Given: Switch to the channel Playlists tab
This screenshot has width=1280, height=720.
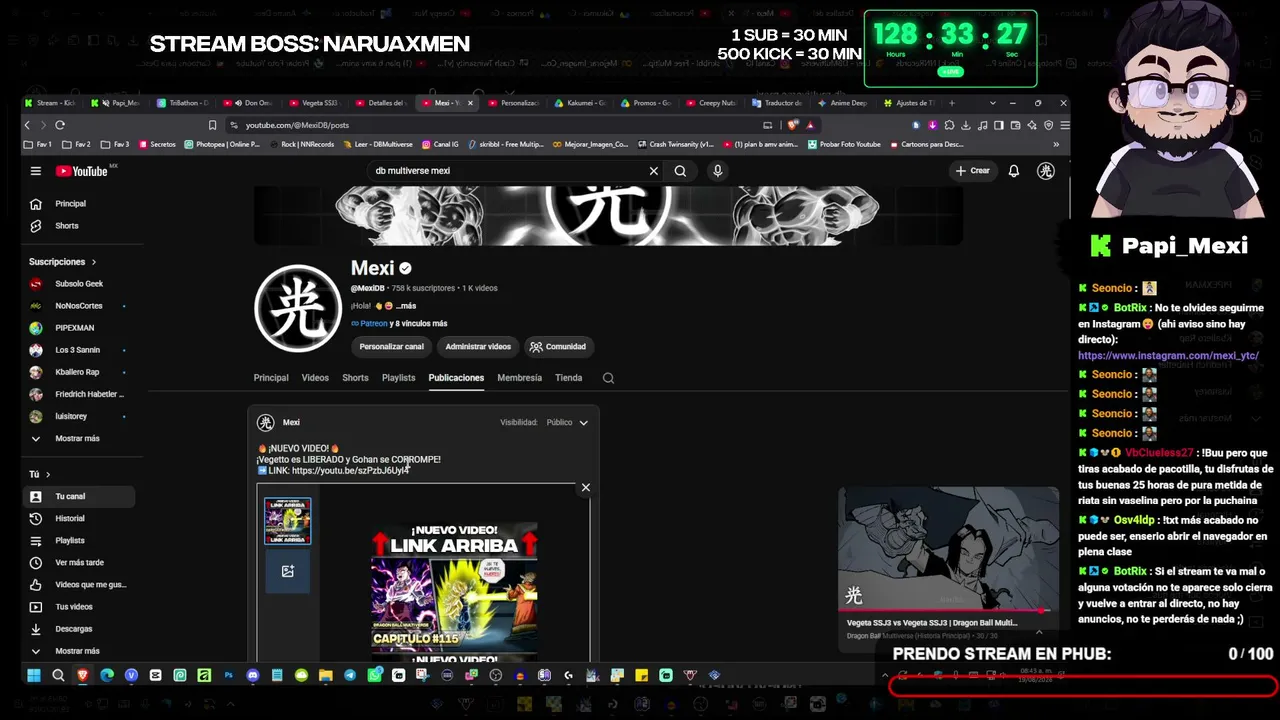Looking at the screenshot, I should [x=398, y=378].
